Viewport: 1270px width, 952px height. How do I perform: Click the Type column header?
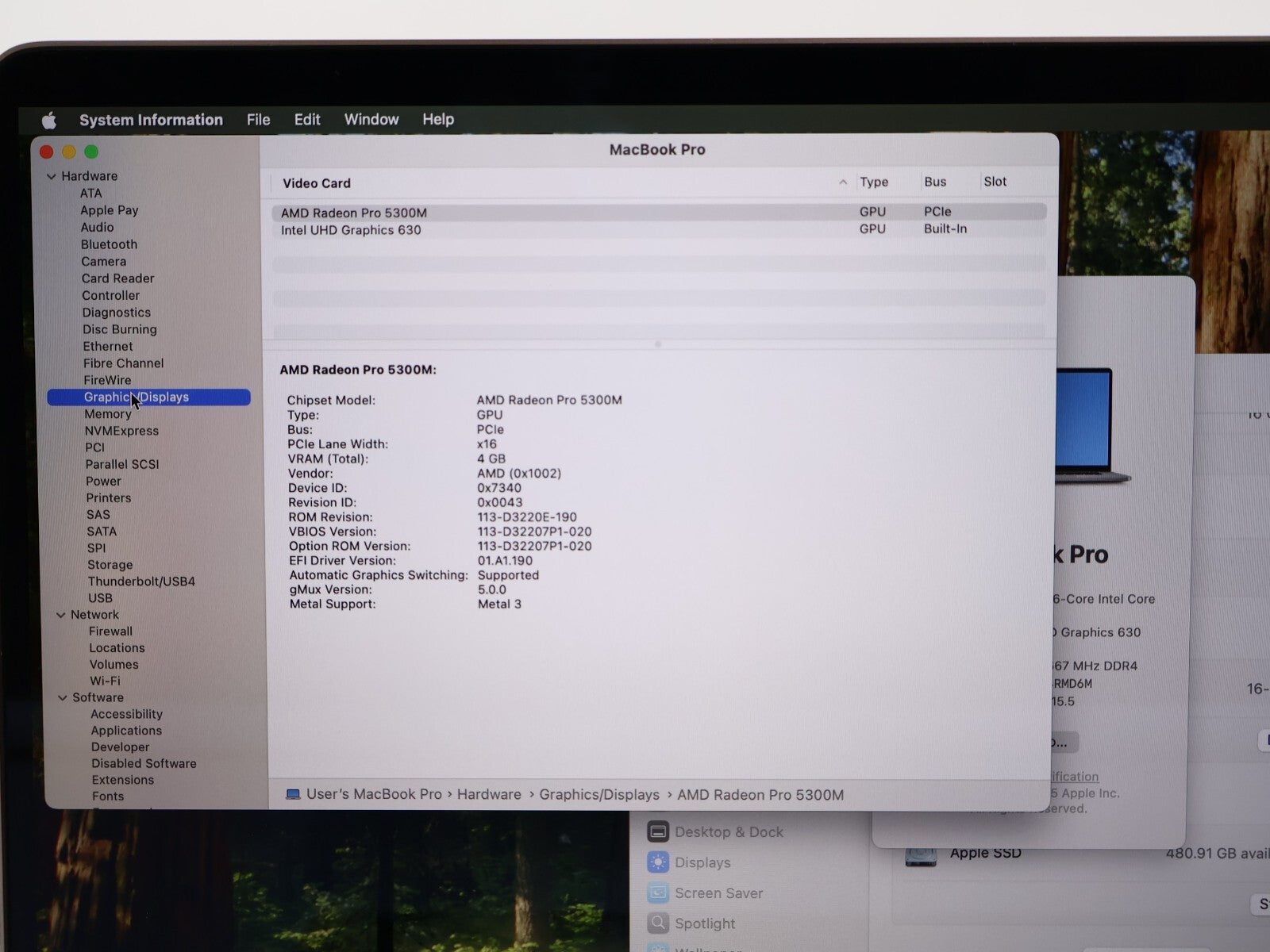tap(874, 182)
